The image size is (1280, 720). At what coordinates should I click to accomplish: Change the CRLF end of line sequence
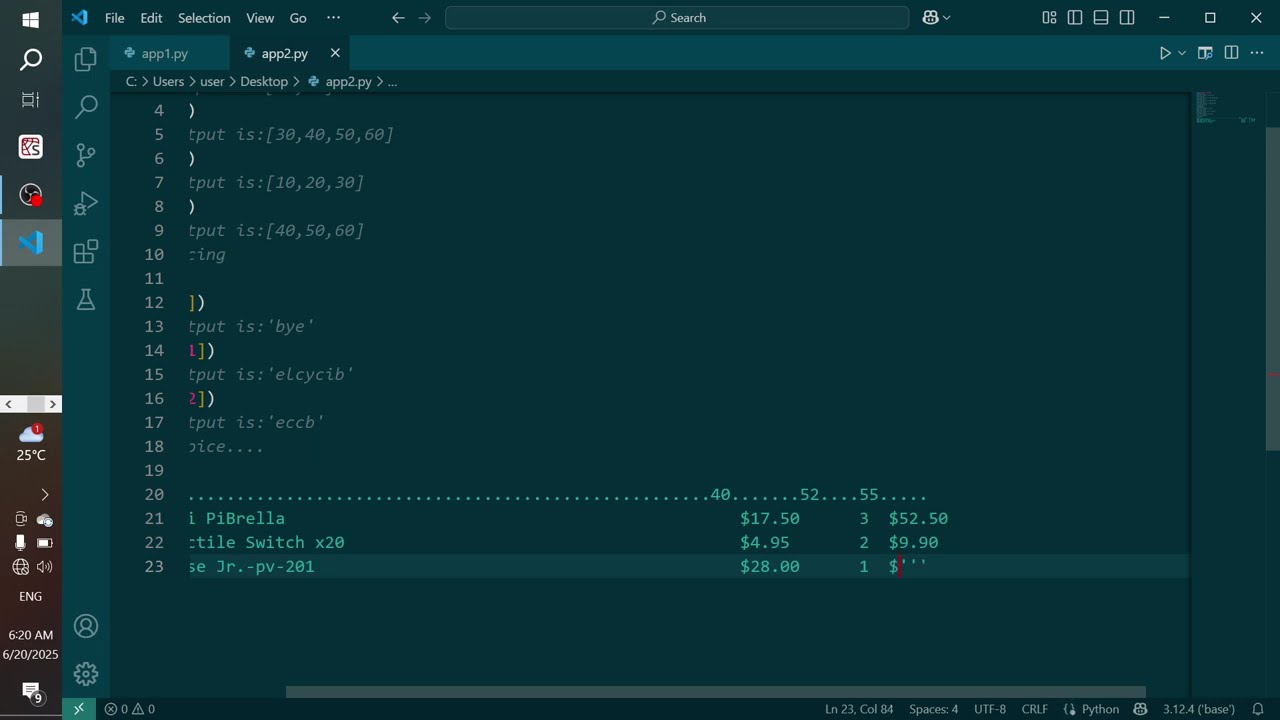click(1035, 709)
